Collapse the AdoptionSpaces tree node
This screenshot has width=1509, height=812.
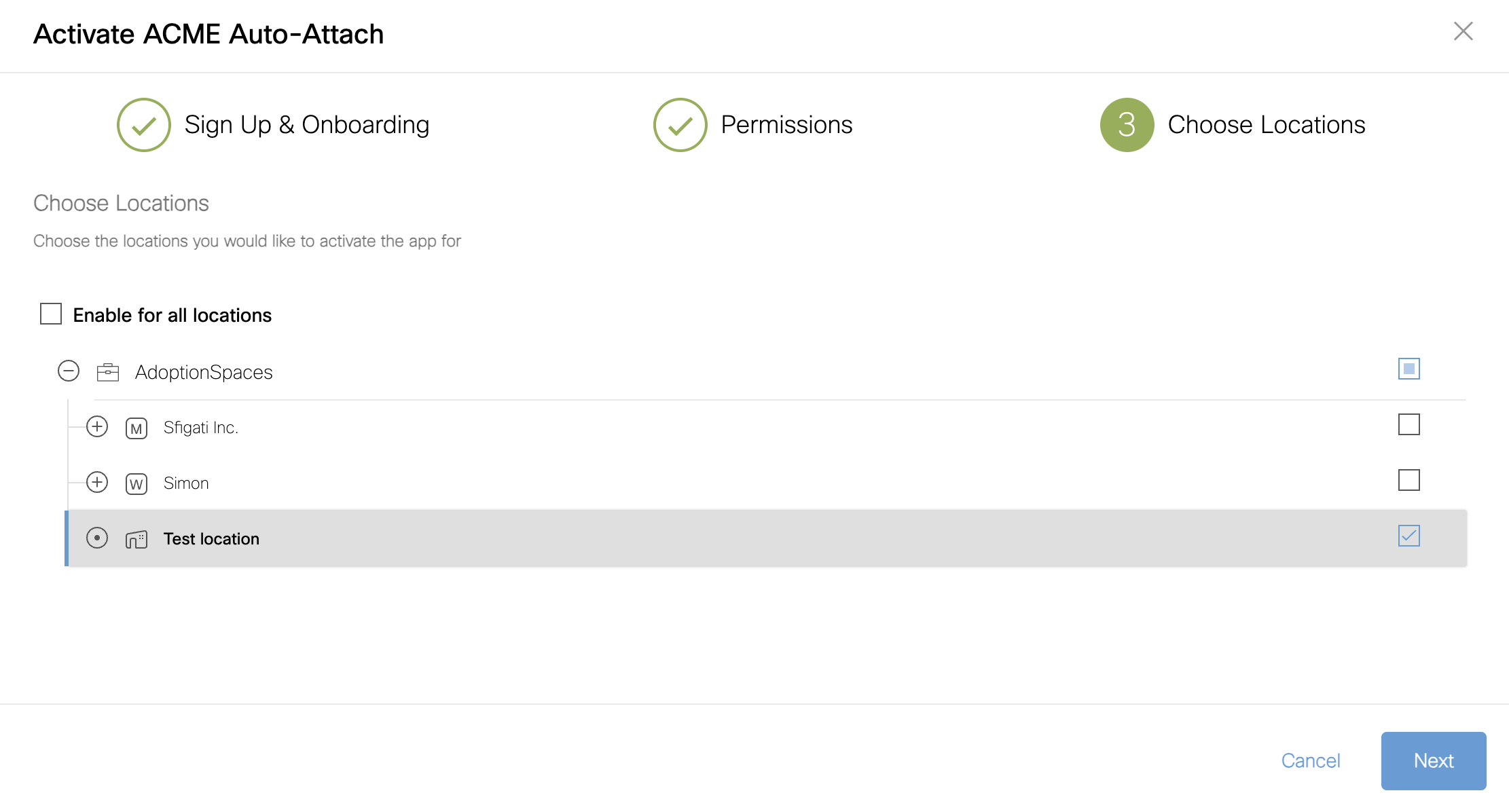click(69, 371)
